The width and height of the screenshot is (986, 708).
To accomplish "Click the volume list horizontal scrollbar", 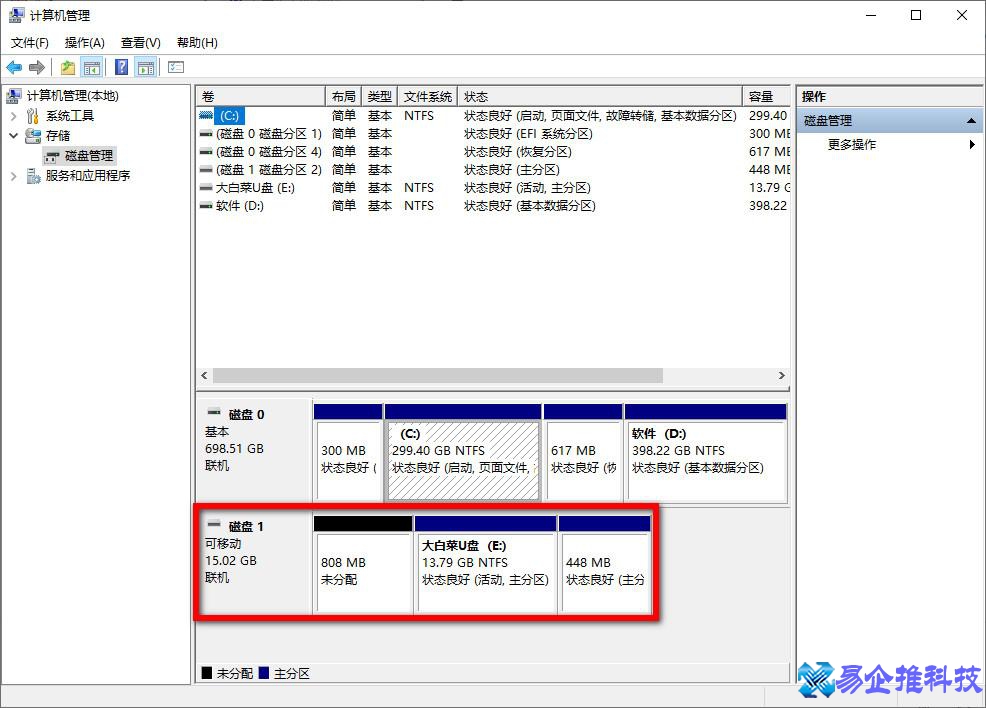I will [x=438, y=376].
